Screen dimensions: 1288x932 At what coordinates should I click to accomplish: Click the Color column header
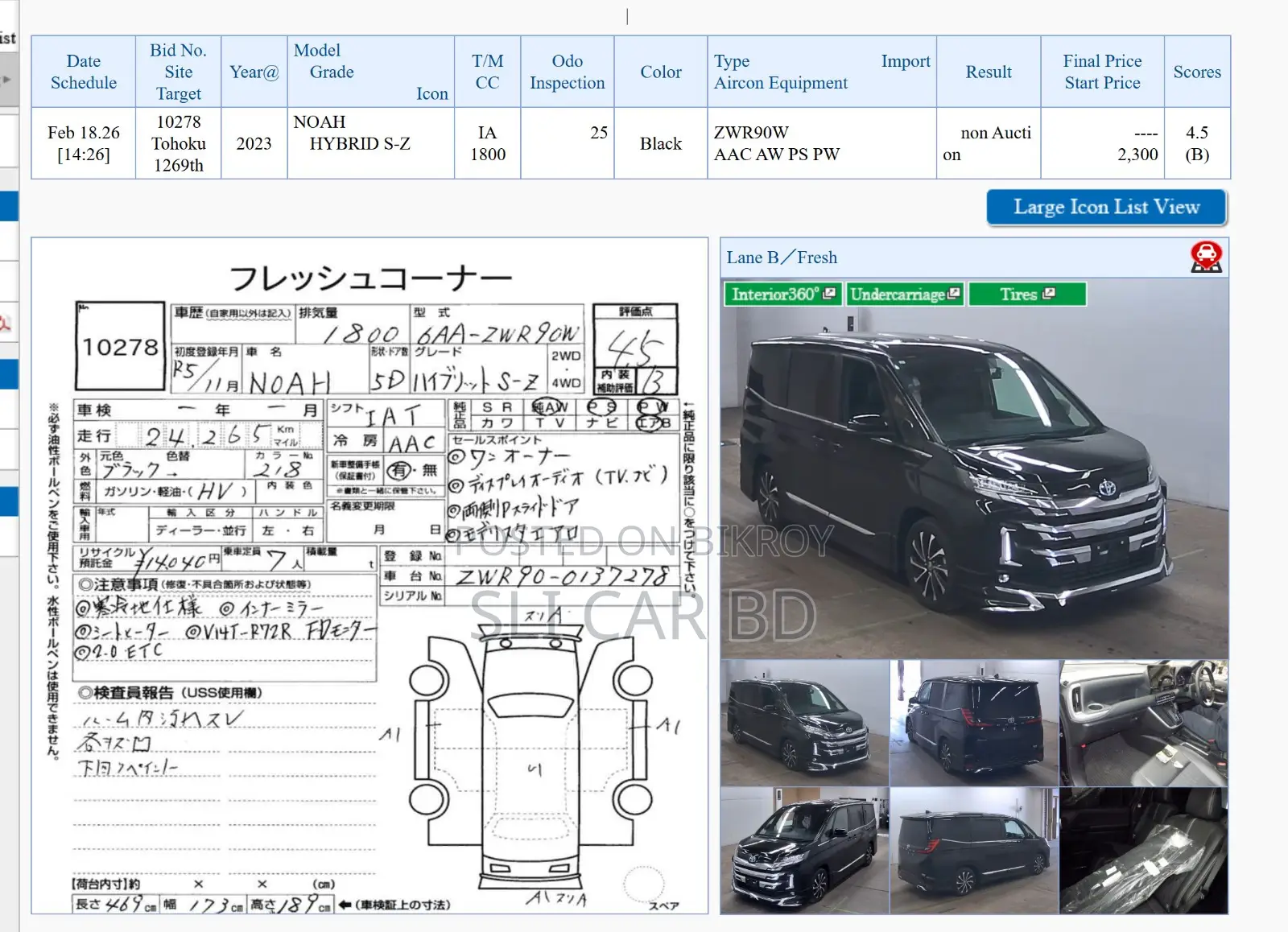(661, 72)
